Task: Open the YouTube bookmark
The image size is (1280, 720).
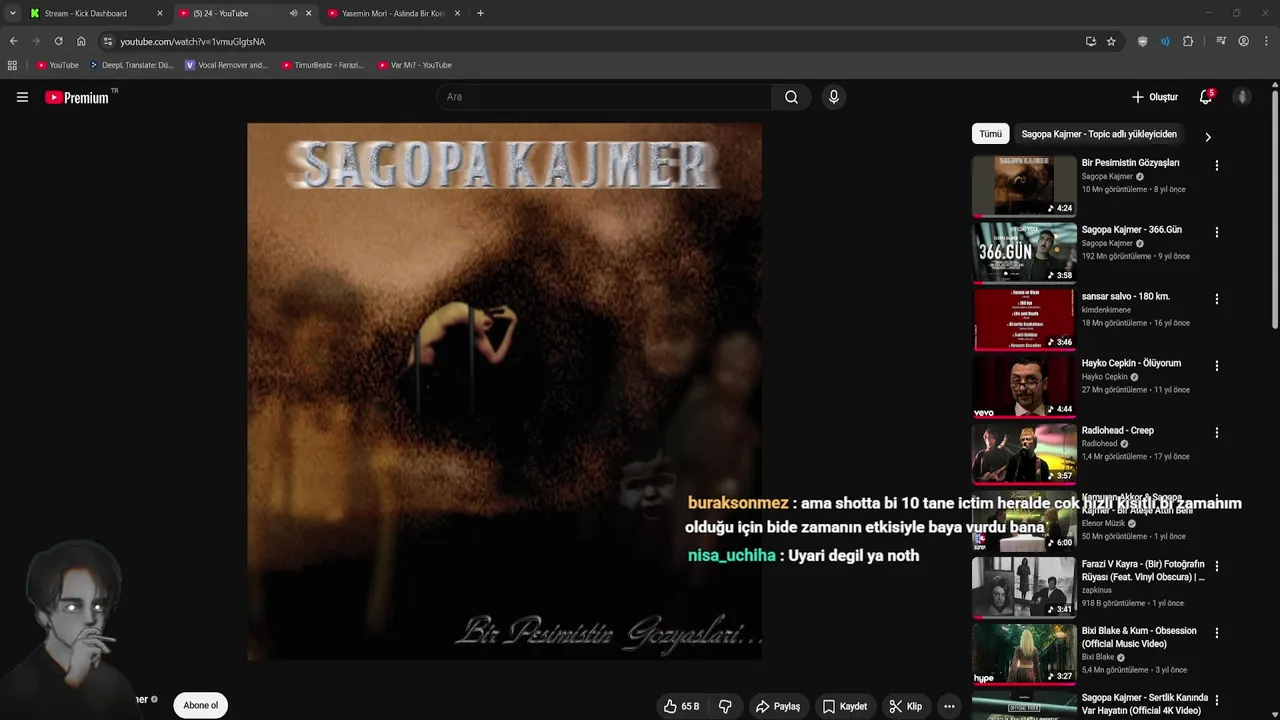Action: click(x=57, y=65)
